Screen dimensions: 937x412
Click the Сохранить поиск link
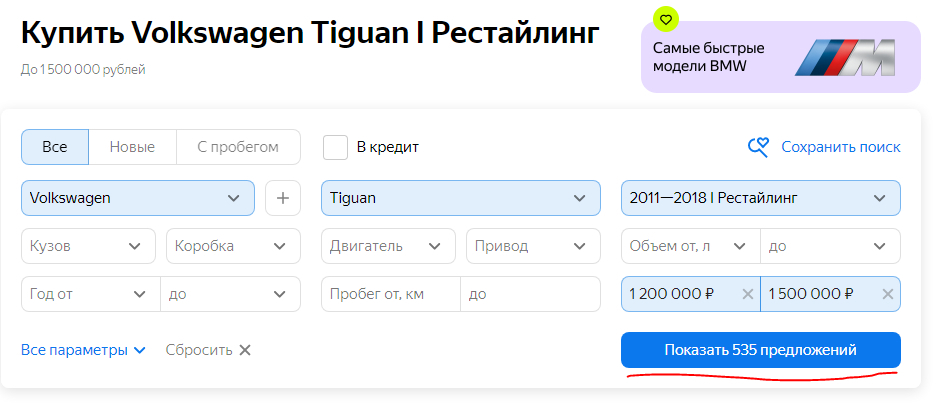(x=840, y=147)
